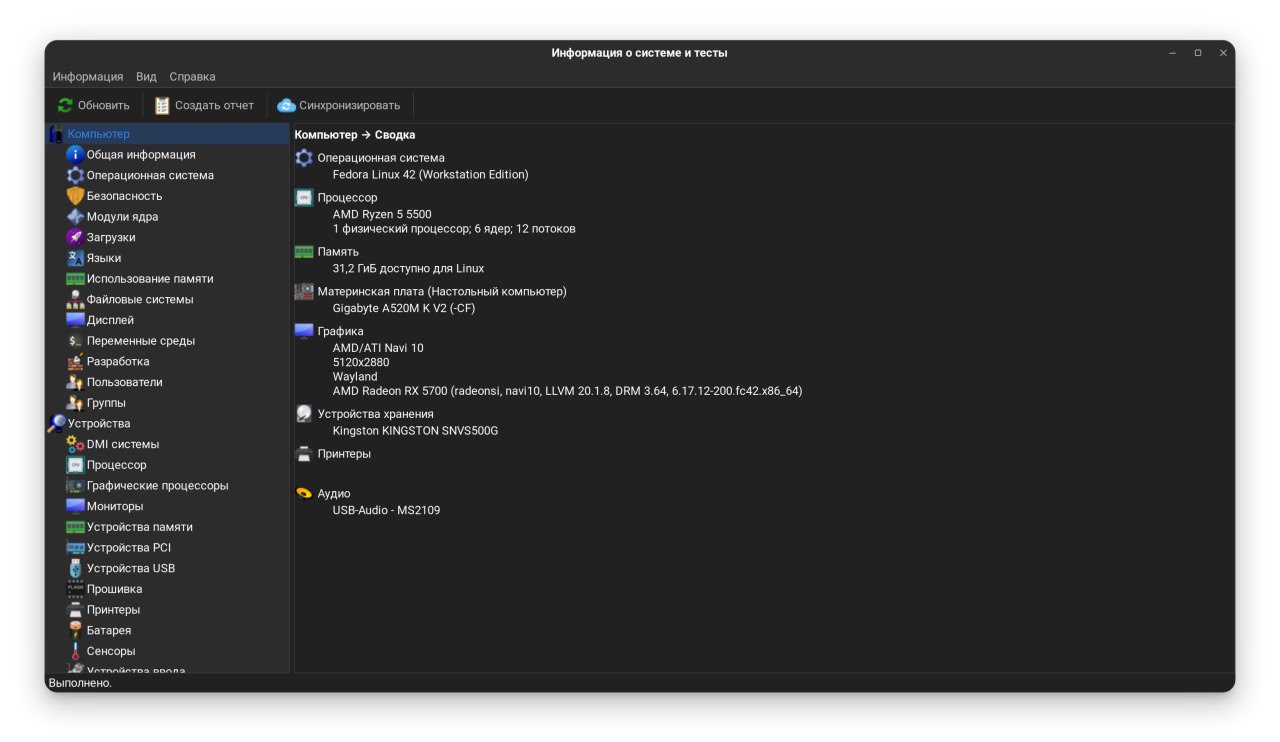The image size is (1280, 742).
Task: Collapse the Компьютер tree category
Action: (56, 134)
